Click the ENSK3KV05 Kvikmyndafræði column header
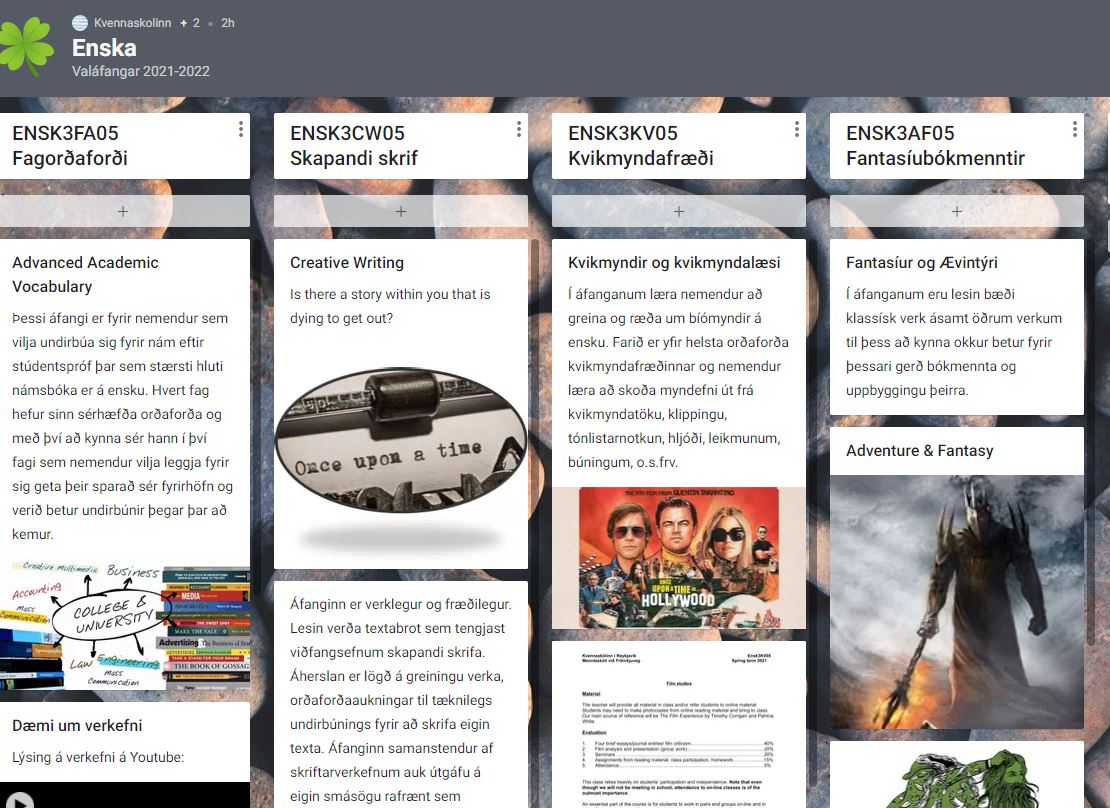Screen dimensions: 1110x808 point(641,145)
